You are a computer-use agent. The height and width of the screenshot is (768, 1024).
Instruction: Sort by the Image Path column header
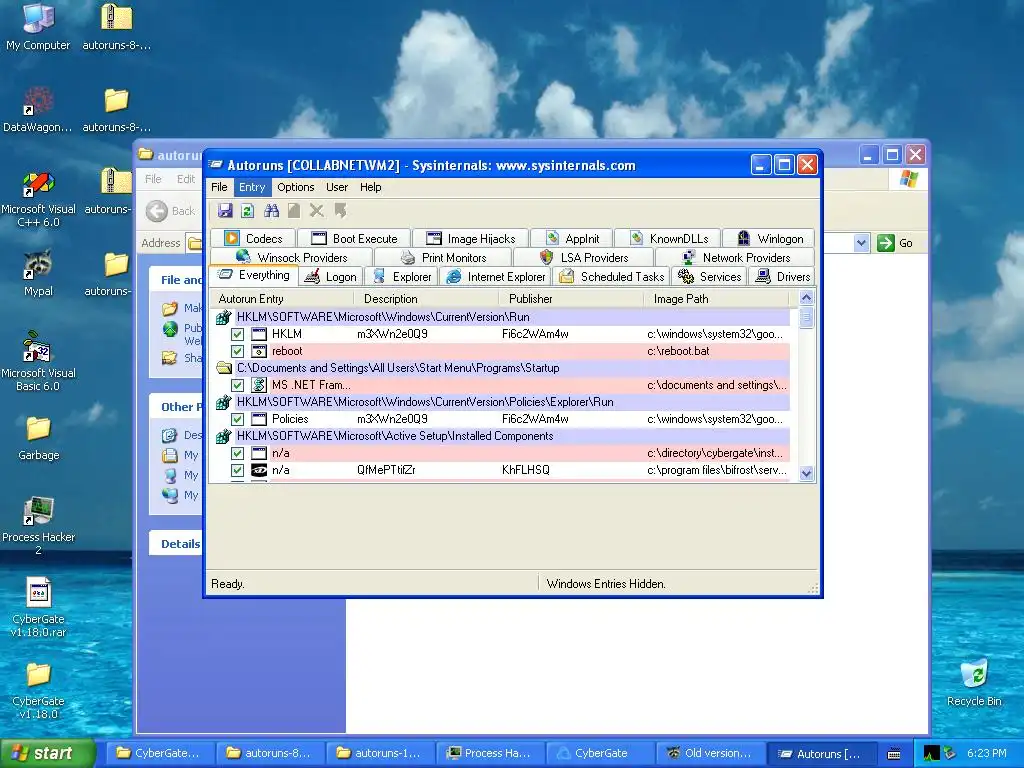(x=716, y=298)
